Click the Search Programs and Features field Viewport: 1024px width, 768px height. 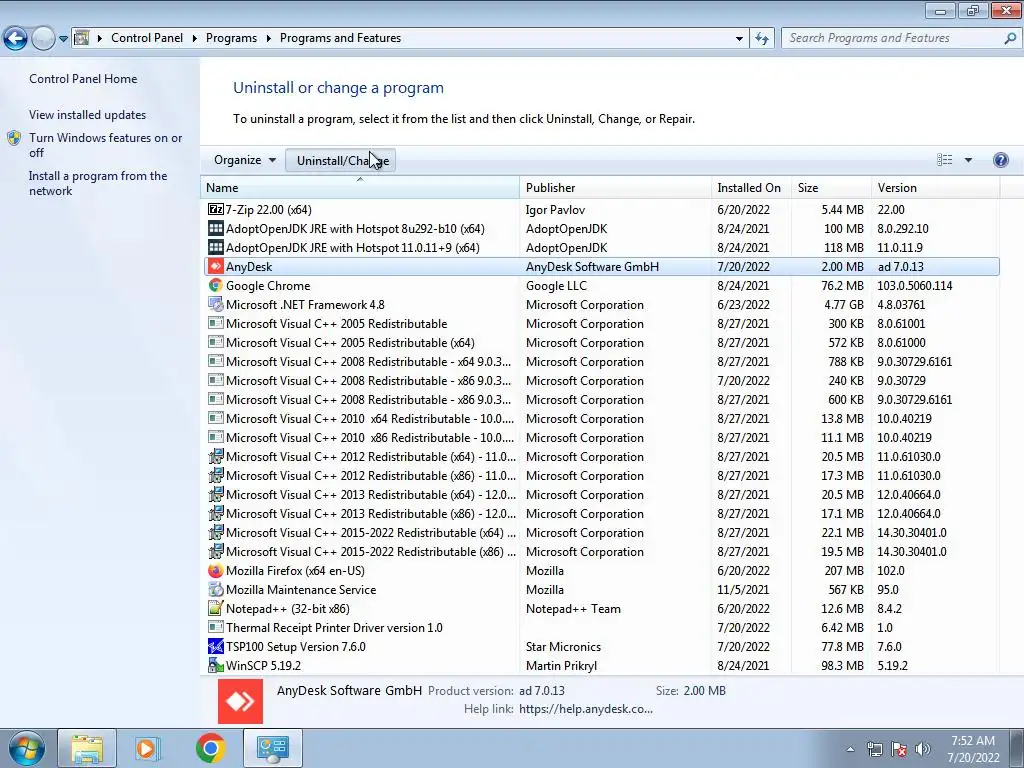894,38
